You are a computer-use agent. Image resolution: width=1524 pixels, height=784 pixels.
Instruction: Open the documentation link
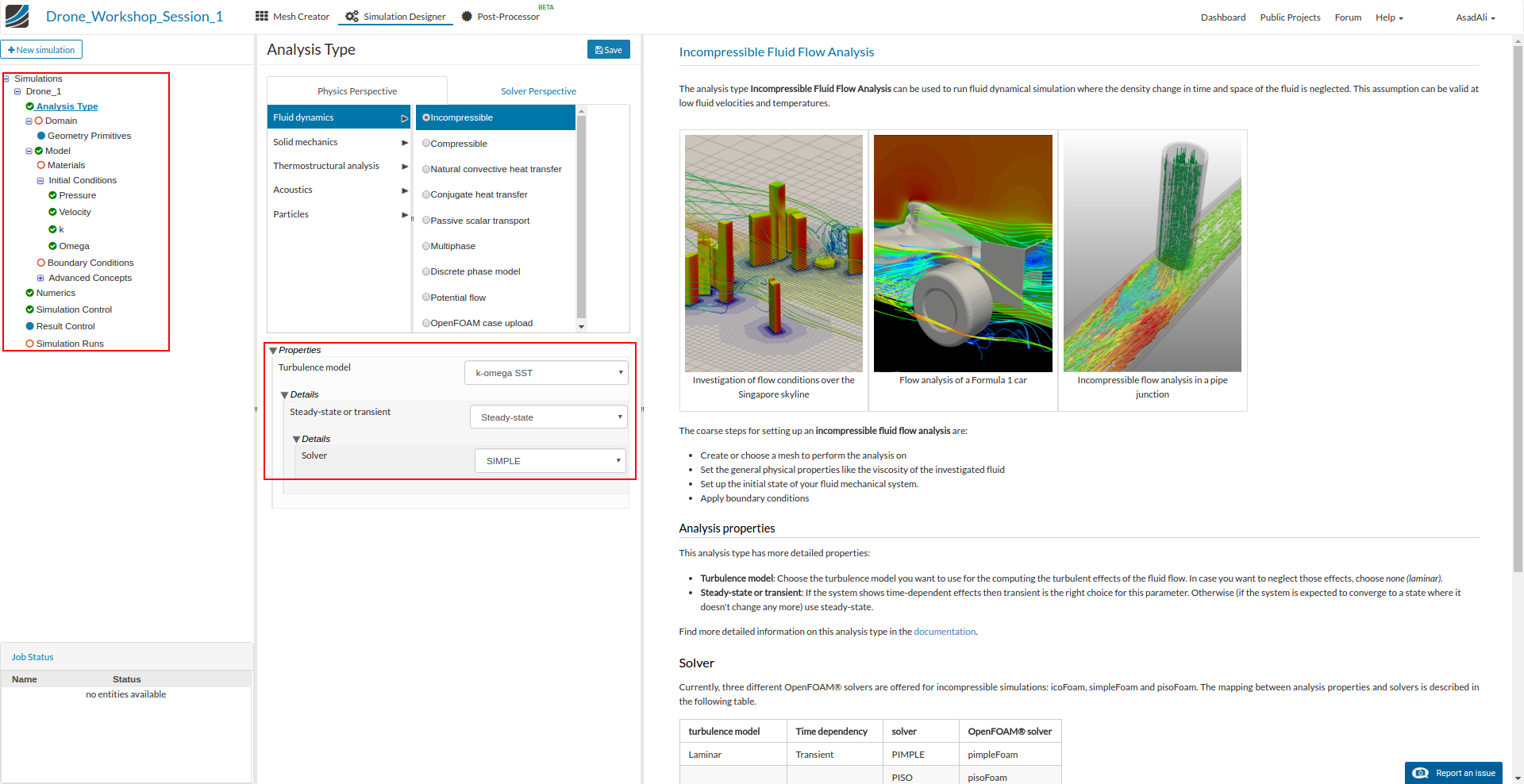pyautogui.click(x=945, y=632)
